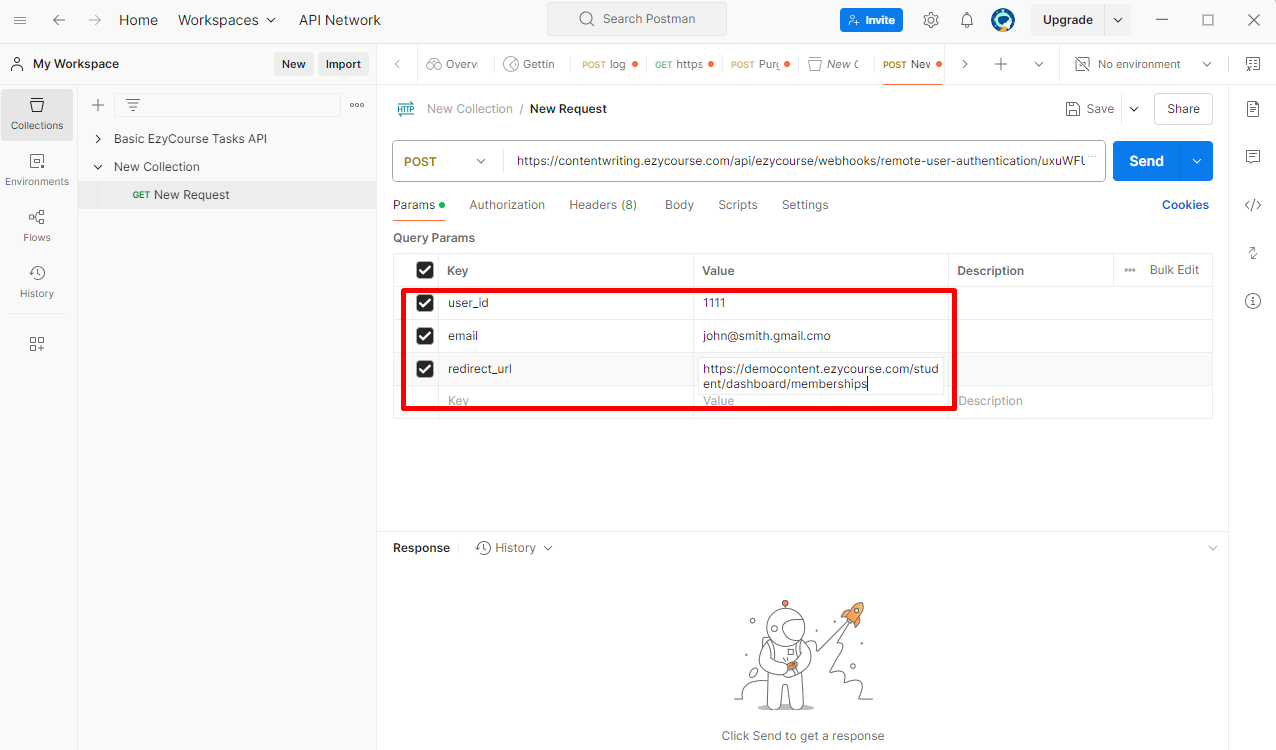Open the hamburger main menu

pos(20,20)
